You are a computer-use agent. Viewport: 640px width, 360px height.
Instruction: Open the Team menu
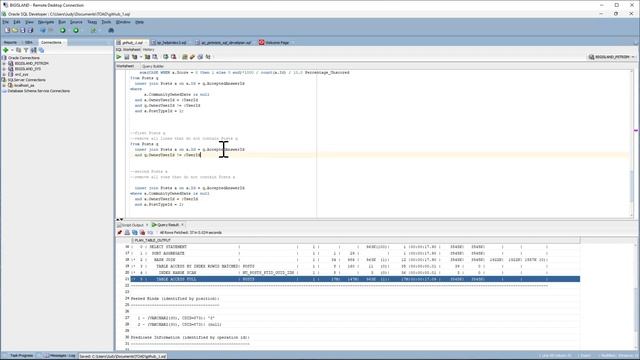tap(92, 22)
